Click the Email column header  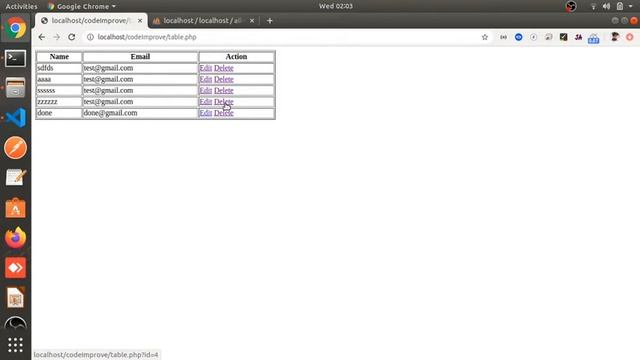click(140, 57)
